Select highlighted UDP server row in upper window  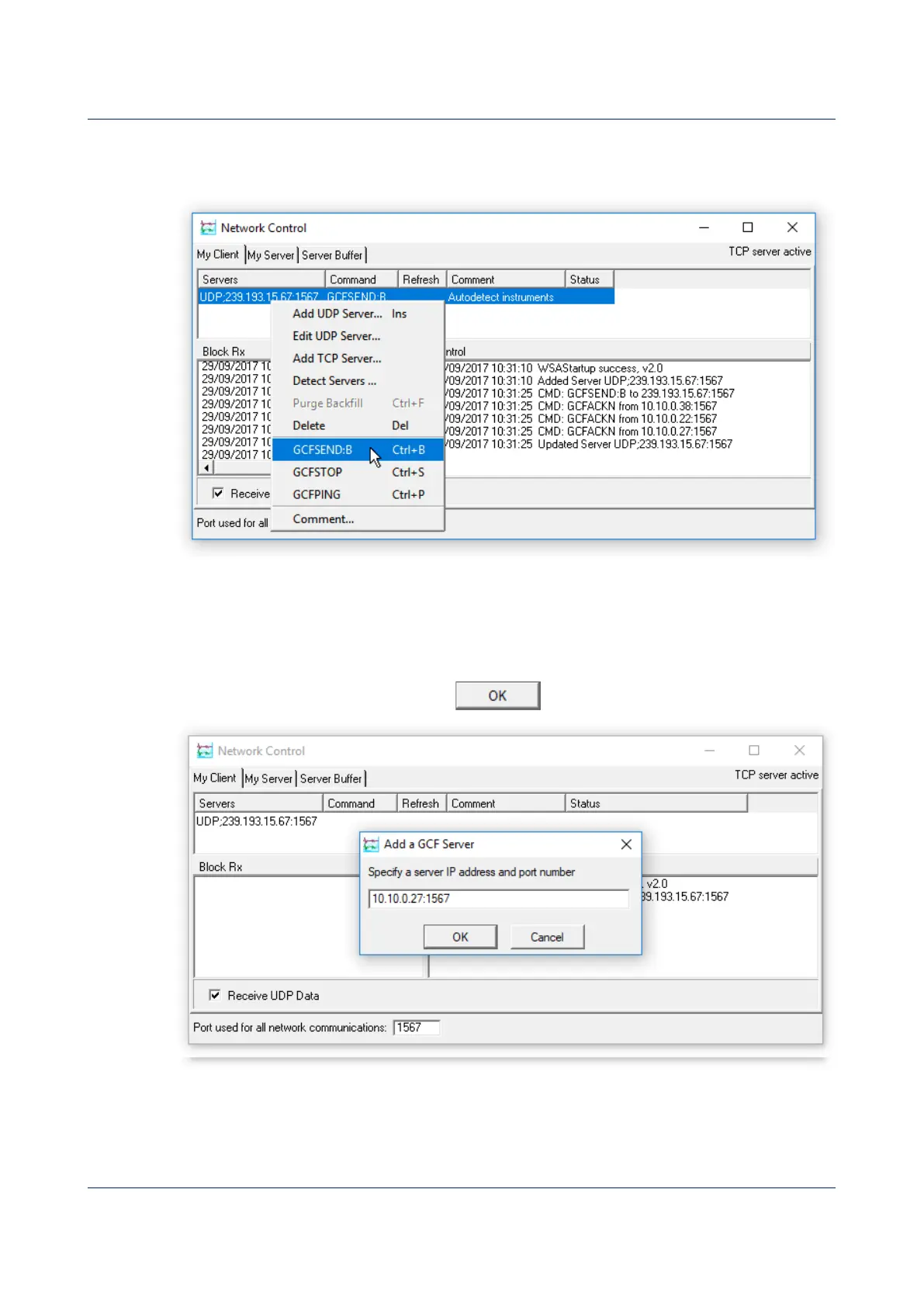pos(407,296)
